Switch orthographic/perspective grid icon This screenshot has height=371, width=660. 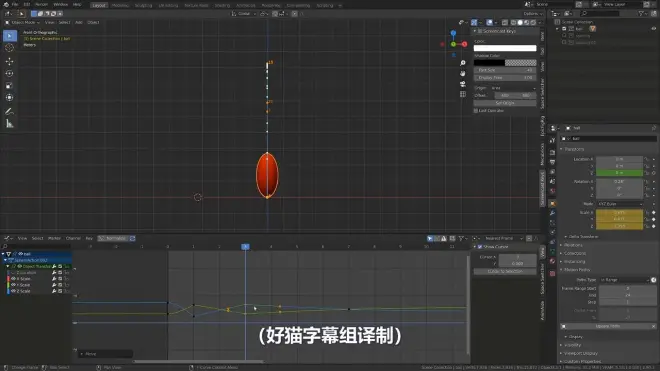pos(463,94)
